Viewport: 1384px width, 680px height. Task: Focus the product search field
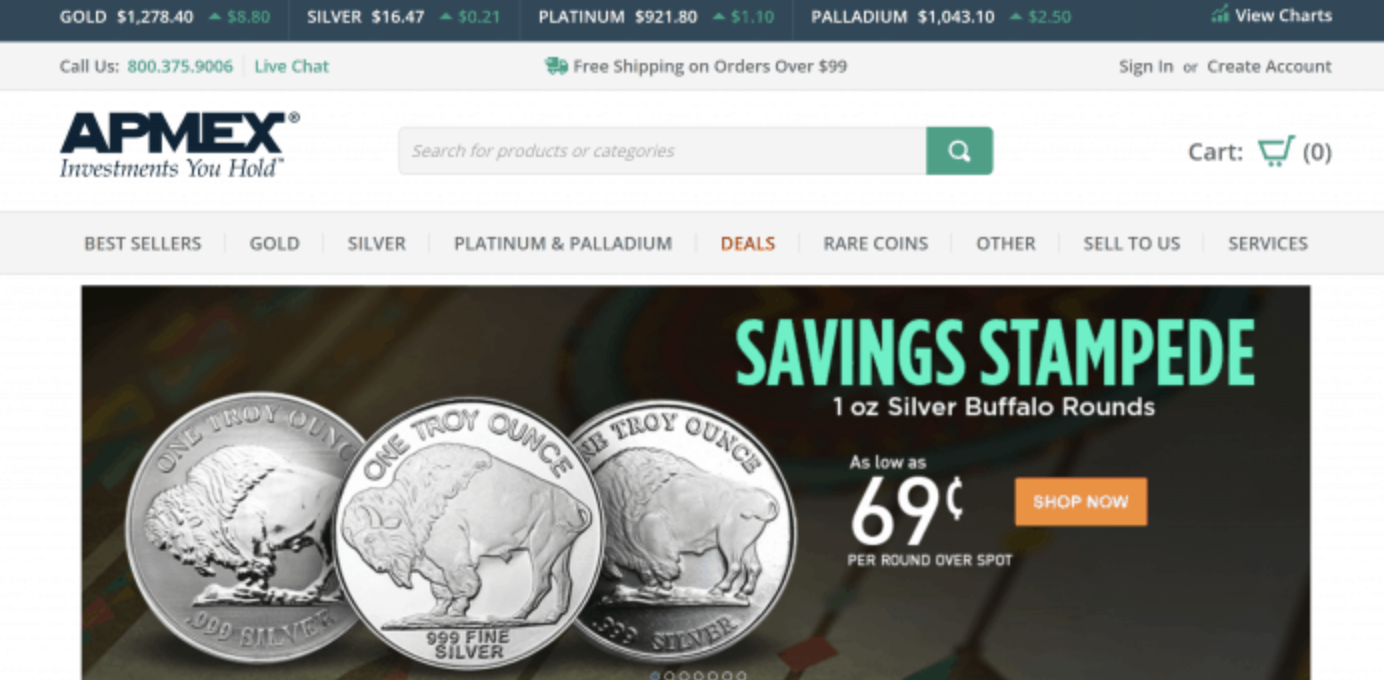(x=662, y=151)
